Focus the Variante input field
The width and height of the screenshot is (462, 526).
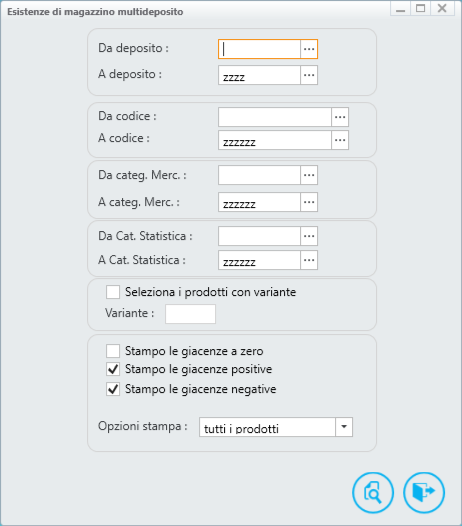pyautogui.click(x=190, y=314)
